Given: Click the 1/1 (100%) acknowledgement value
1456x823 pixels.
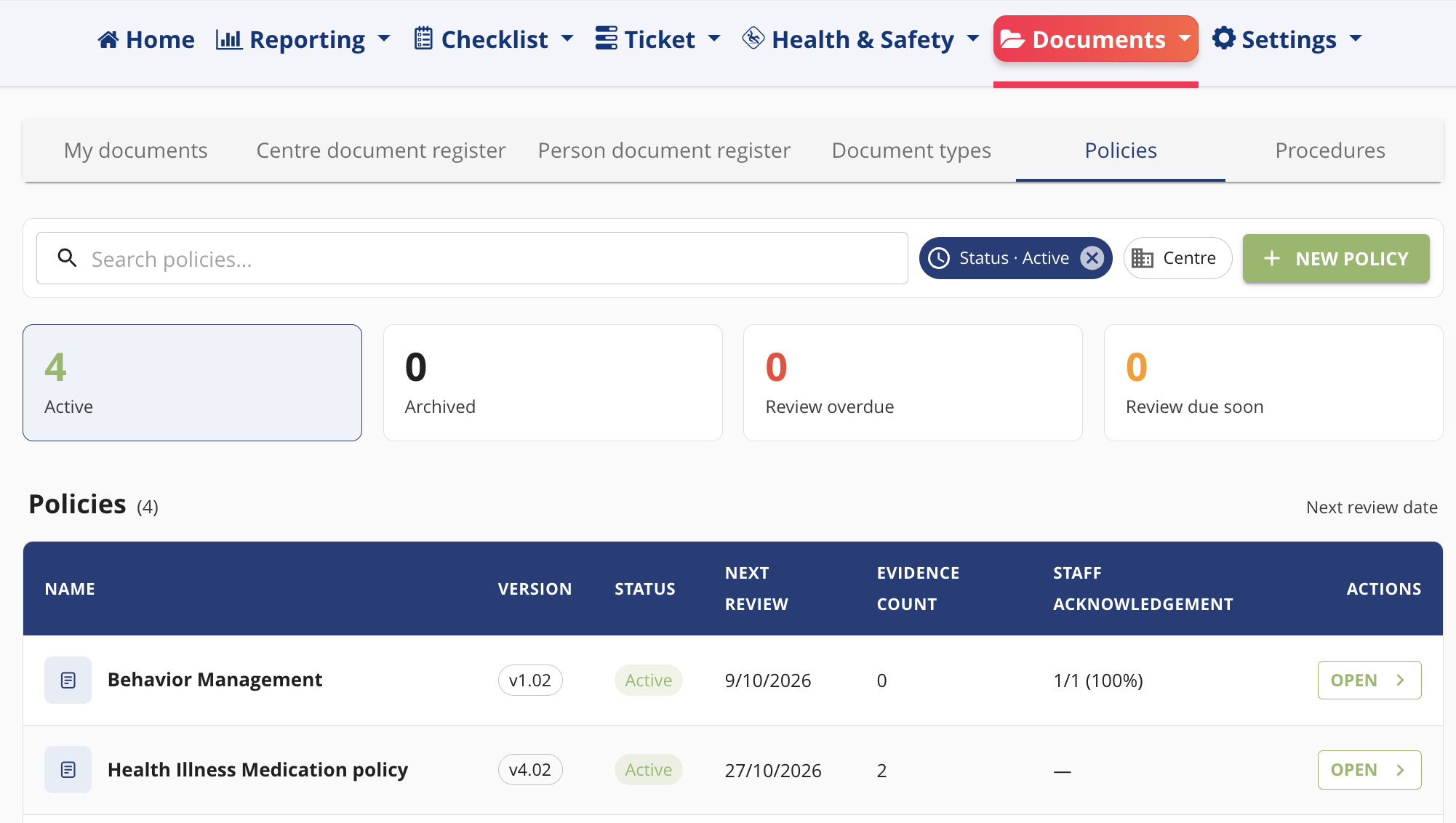Looking at the screenshot, I should point(1097,681).
